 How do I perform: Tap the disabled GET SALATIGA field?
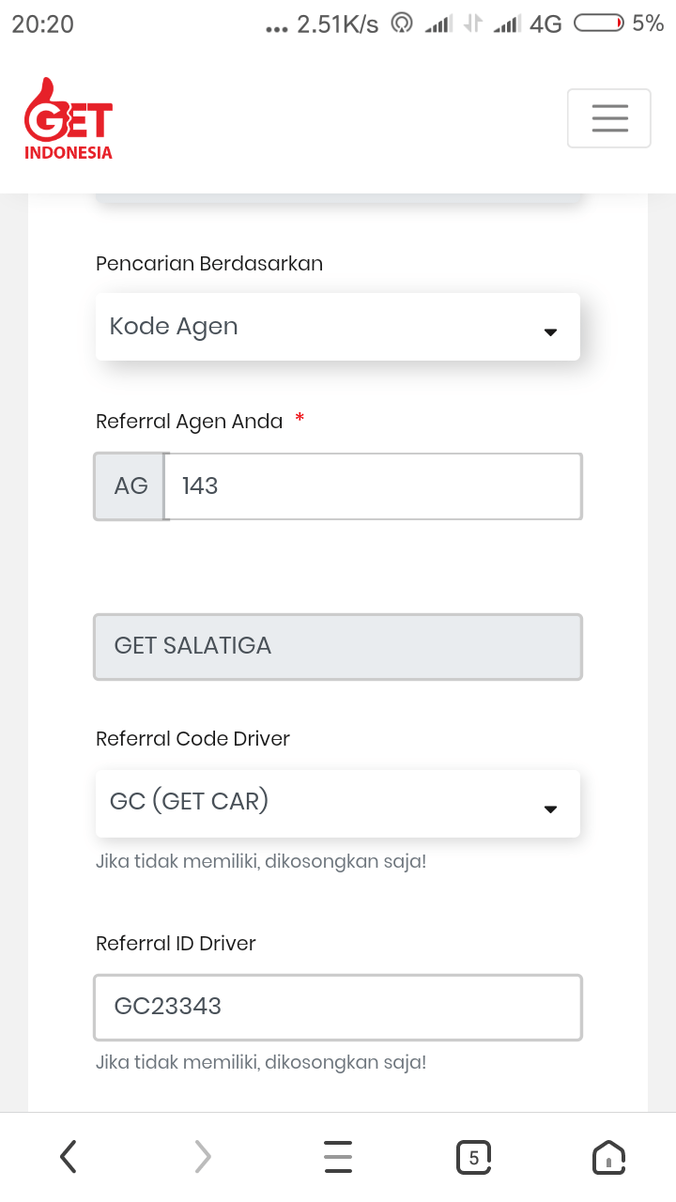coord(338,646)
